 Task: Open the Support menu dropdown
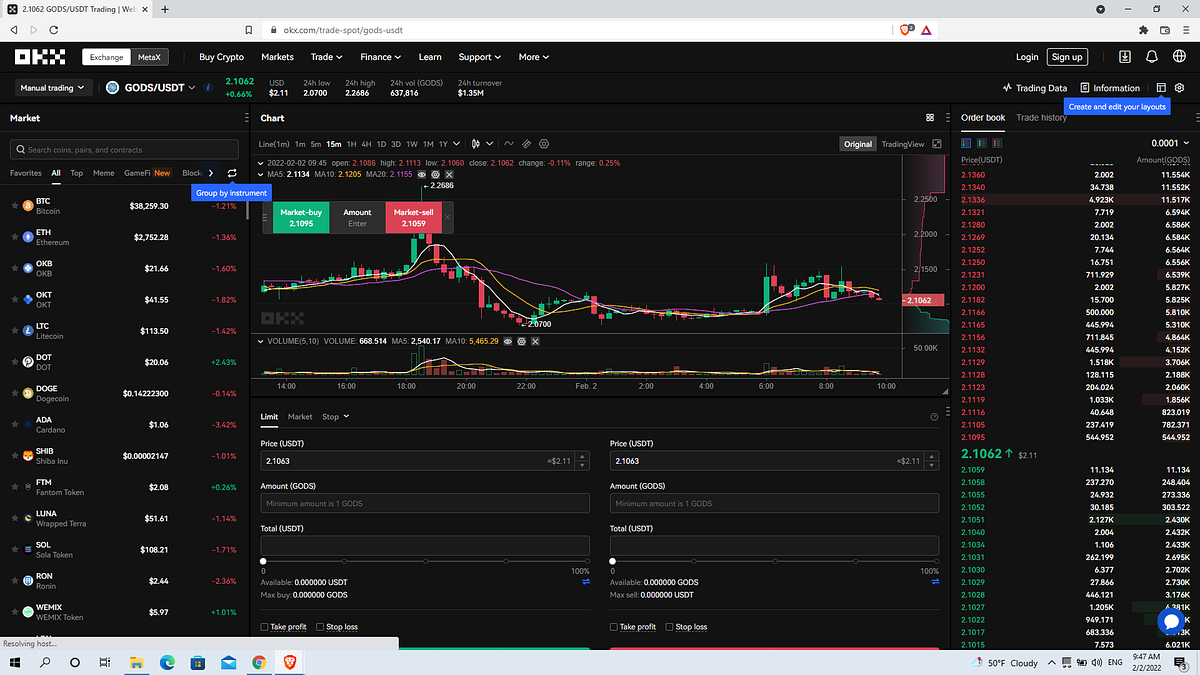coord(480,57)
